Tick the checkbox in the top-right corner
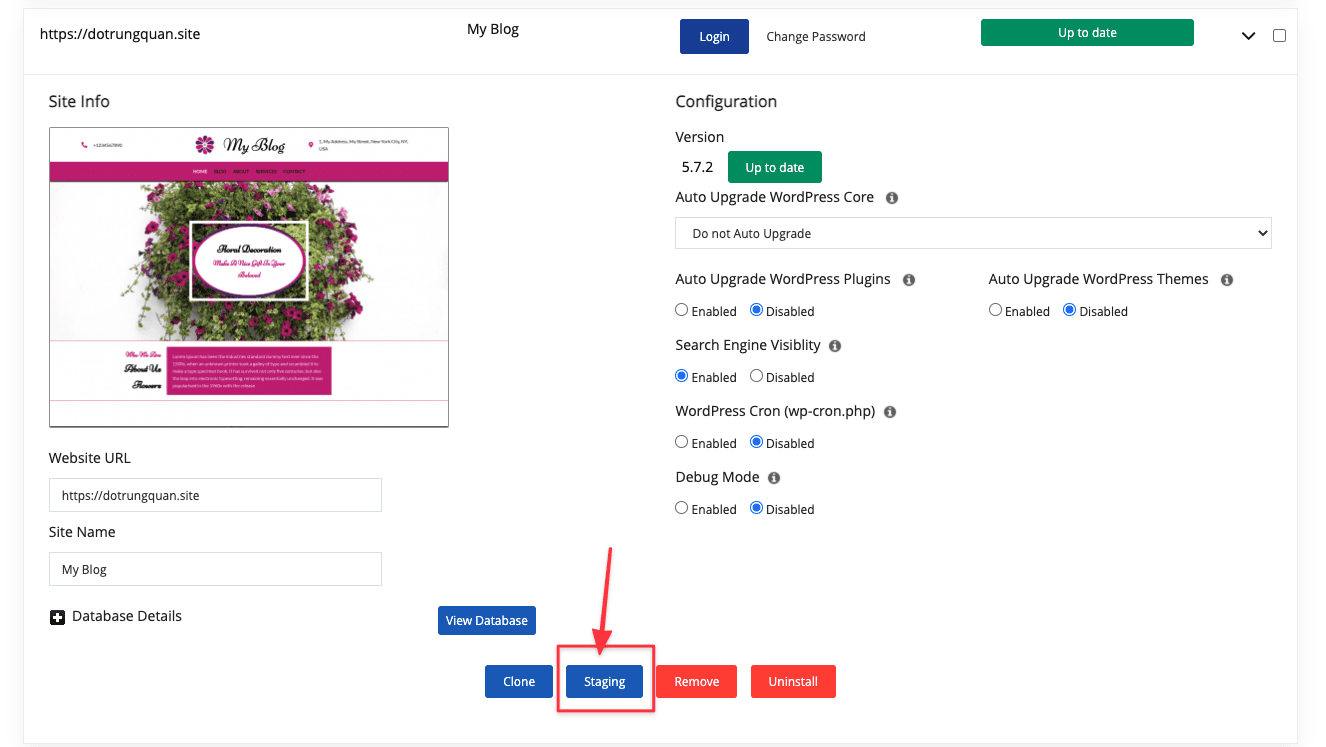This screenshot has height=747, width=1326. coord(1279,35)
